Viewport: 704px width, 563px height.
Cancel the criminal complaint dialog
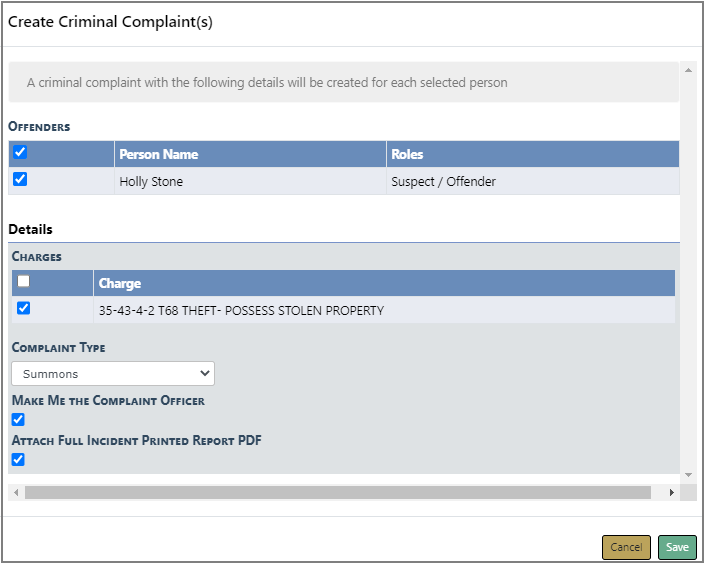(626, 547)
